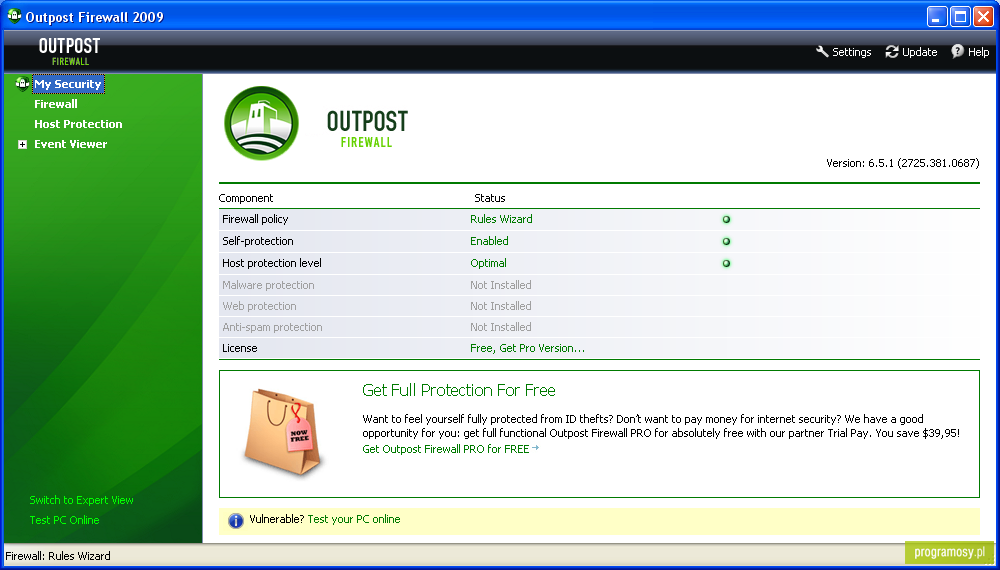Image resolution: width=1000 pixels, height=570 pixels.
Task: Click the Rules Wizard status link
Action: [501, 219]
